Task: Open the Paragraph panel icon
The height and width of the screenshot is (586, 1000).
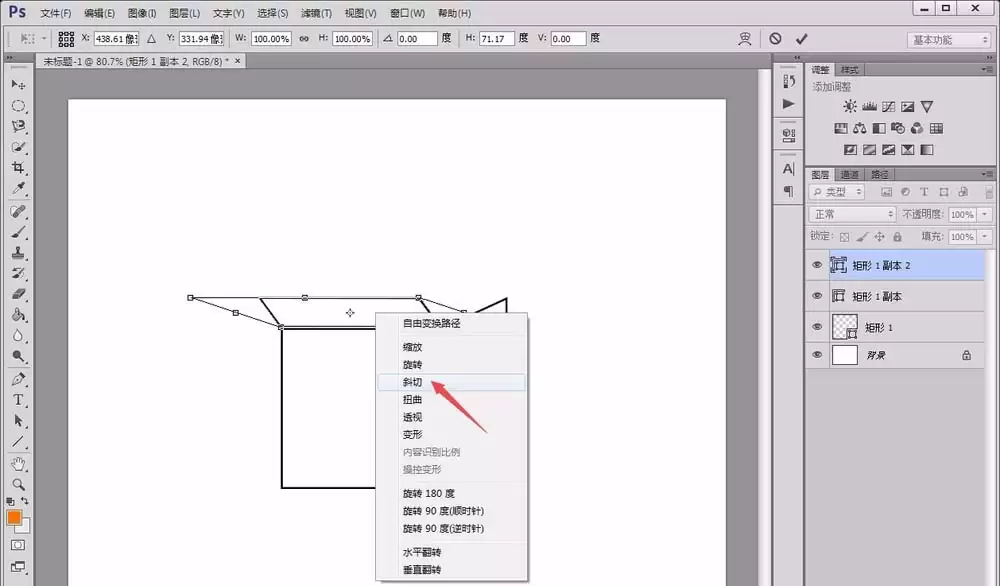Action: pos(789,191)
